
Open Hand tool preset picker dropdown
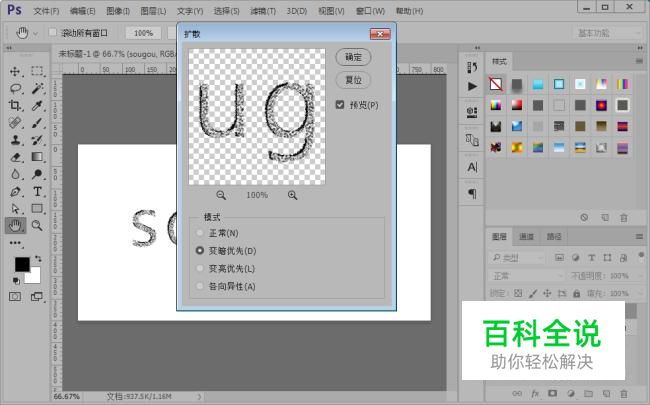pyautogui.click(x=35, y=33)
